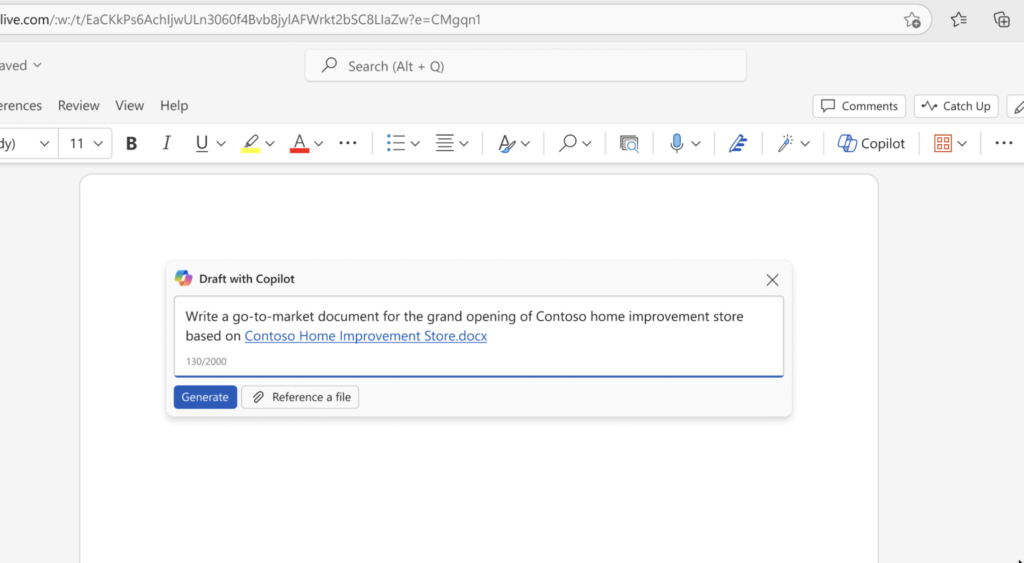Open more font options ellipsis
The image size is (1024, 563).
pyautogui.click(x=348, y=143)
